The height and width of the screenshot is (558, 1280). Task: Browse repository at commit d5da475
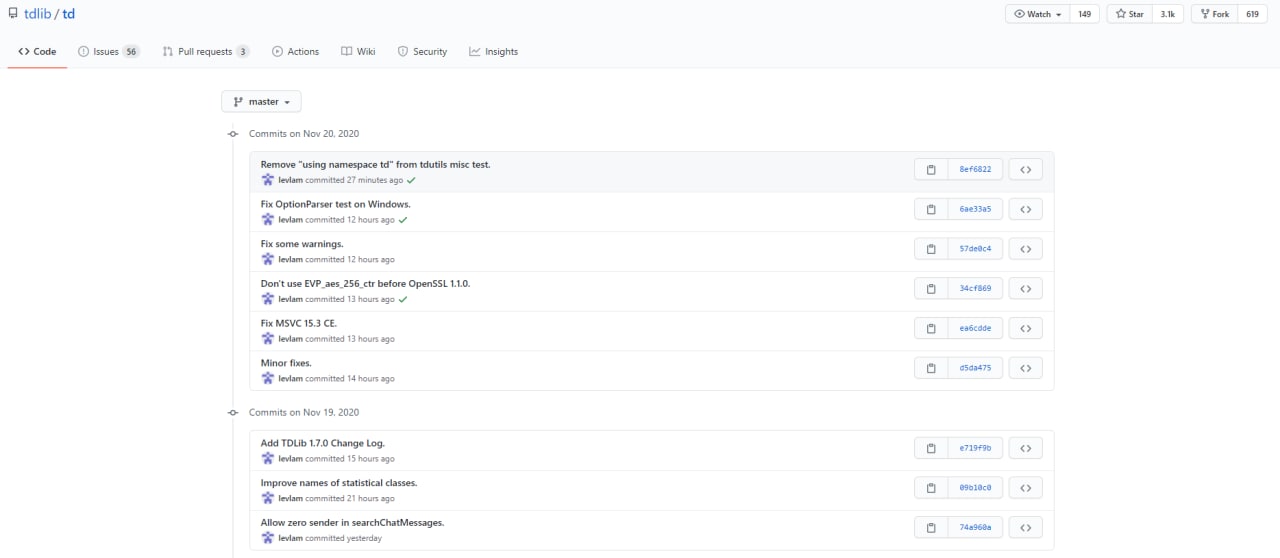1025,368
